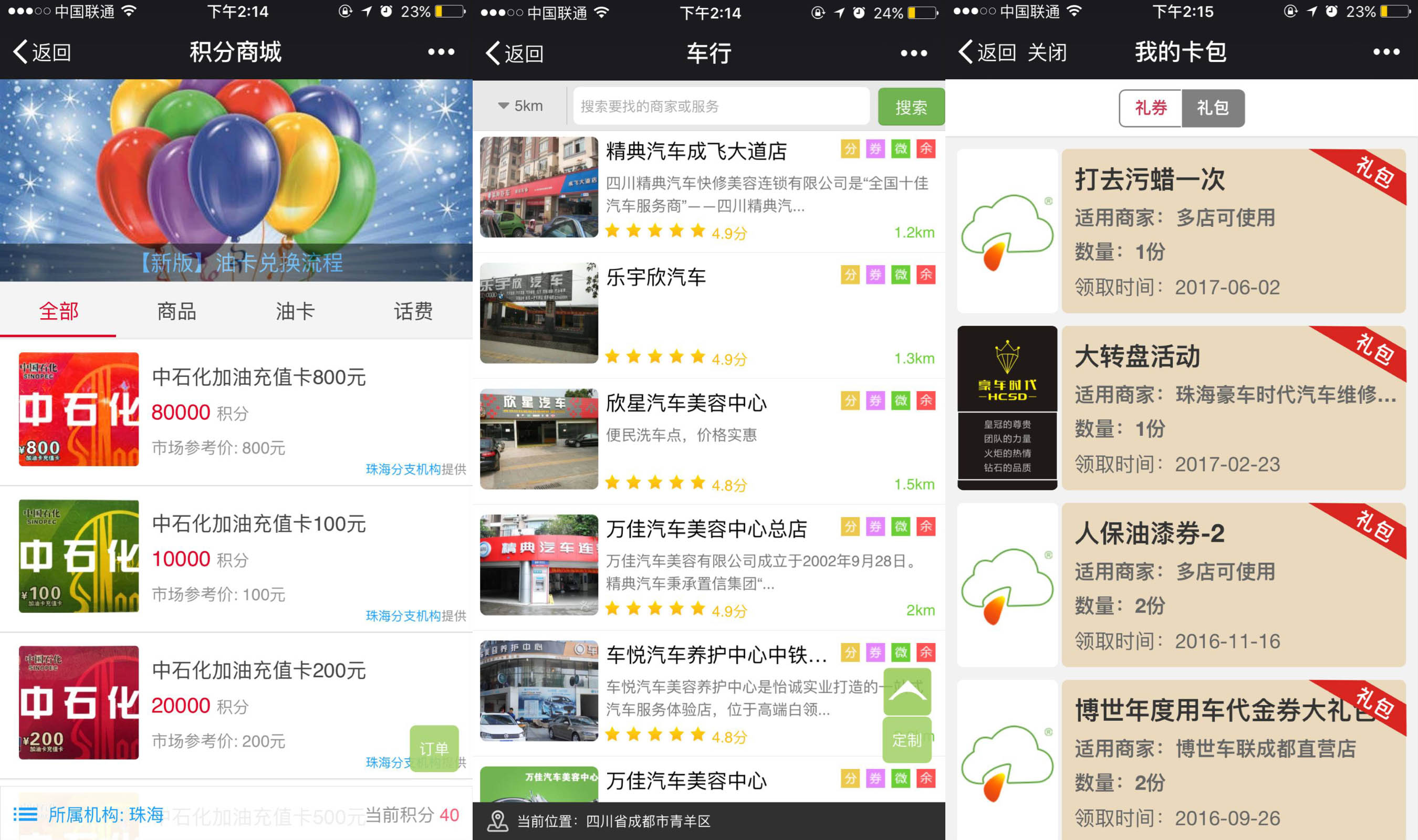1418x840 pixels.
Task: Tap 关闭 in the 我的卡包 header
Action: point(1047,52)
